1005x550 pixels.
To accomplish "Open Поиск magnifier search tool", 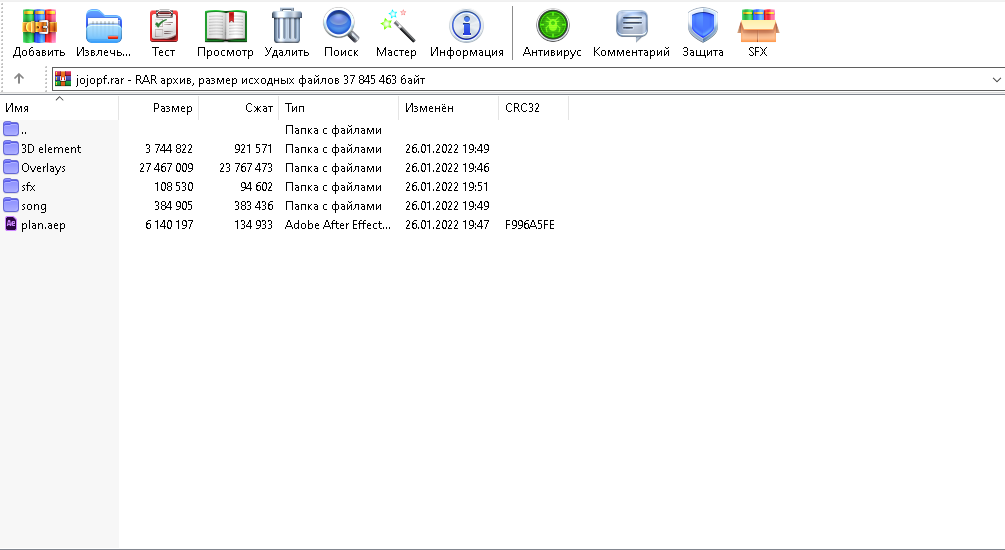I will pos(341,26).
